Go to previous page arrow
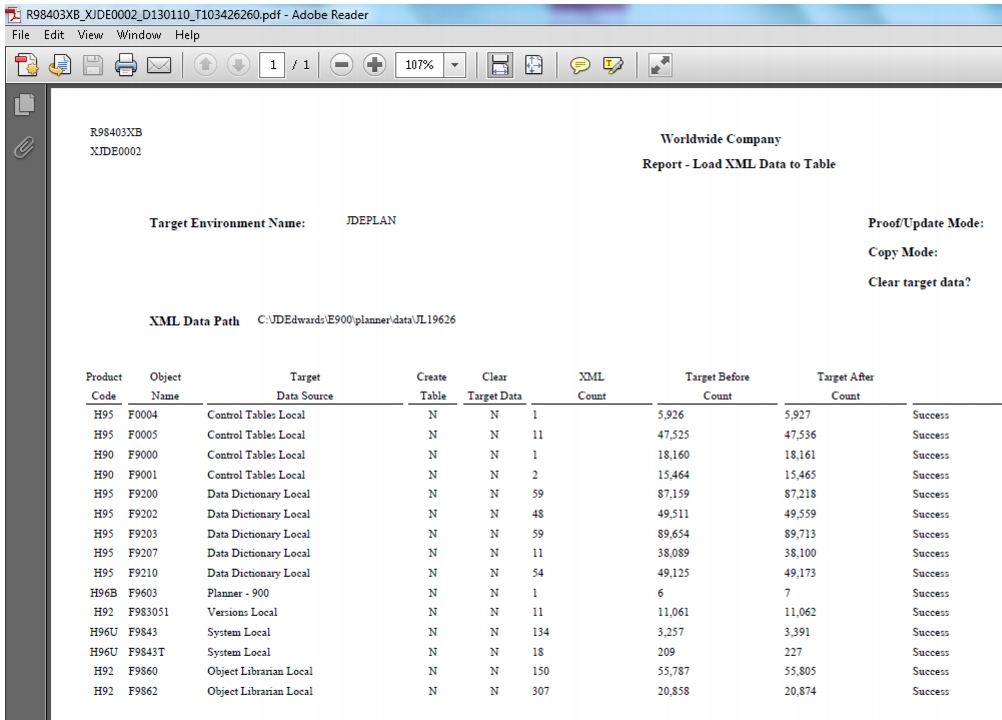Image resolution: width=1002 pixels, height=720 pixels. [x=205, y=65]
